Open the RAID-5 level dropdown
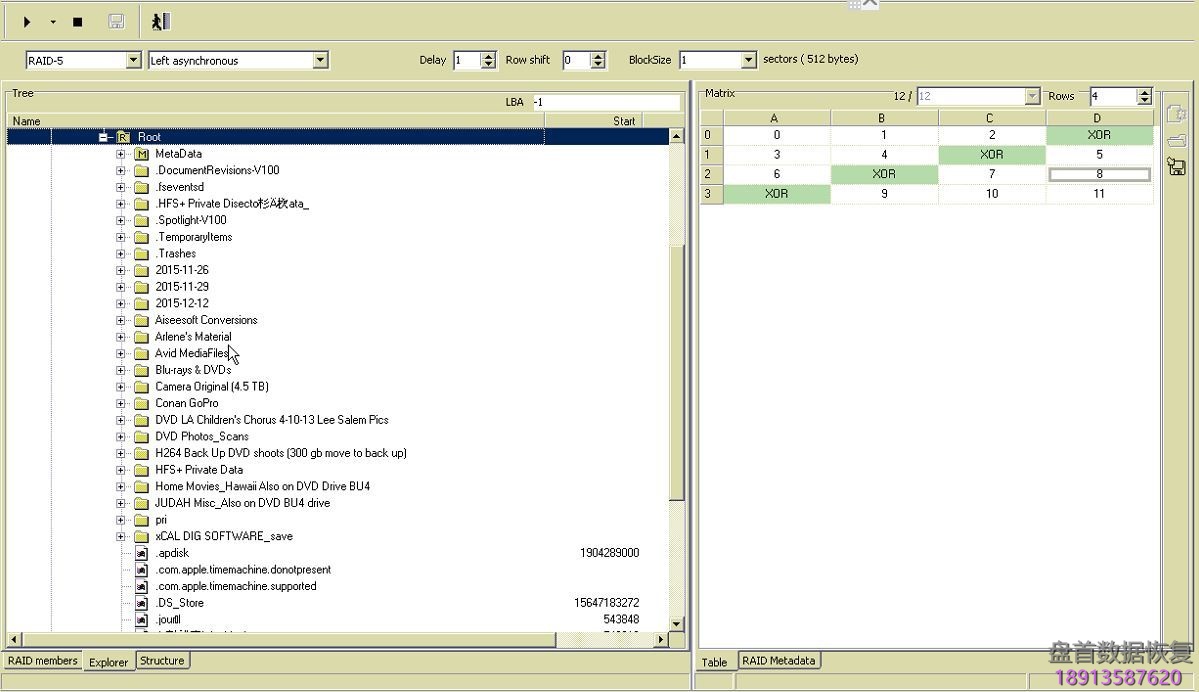 tap(136, 60)
